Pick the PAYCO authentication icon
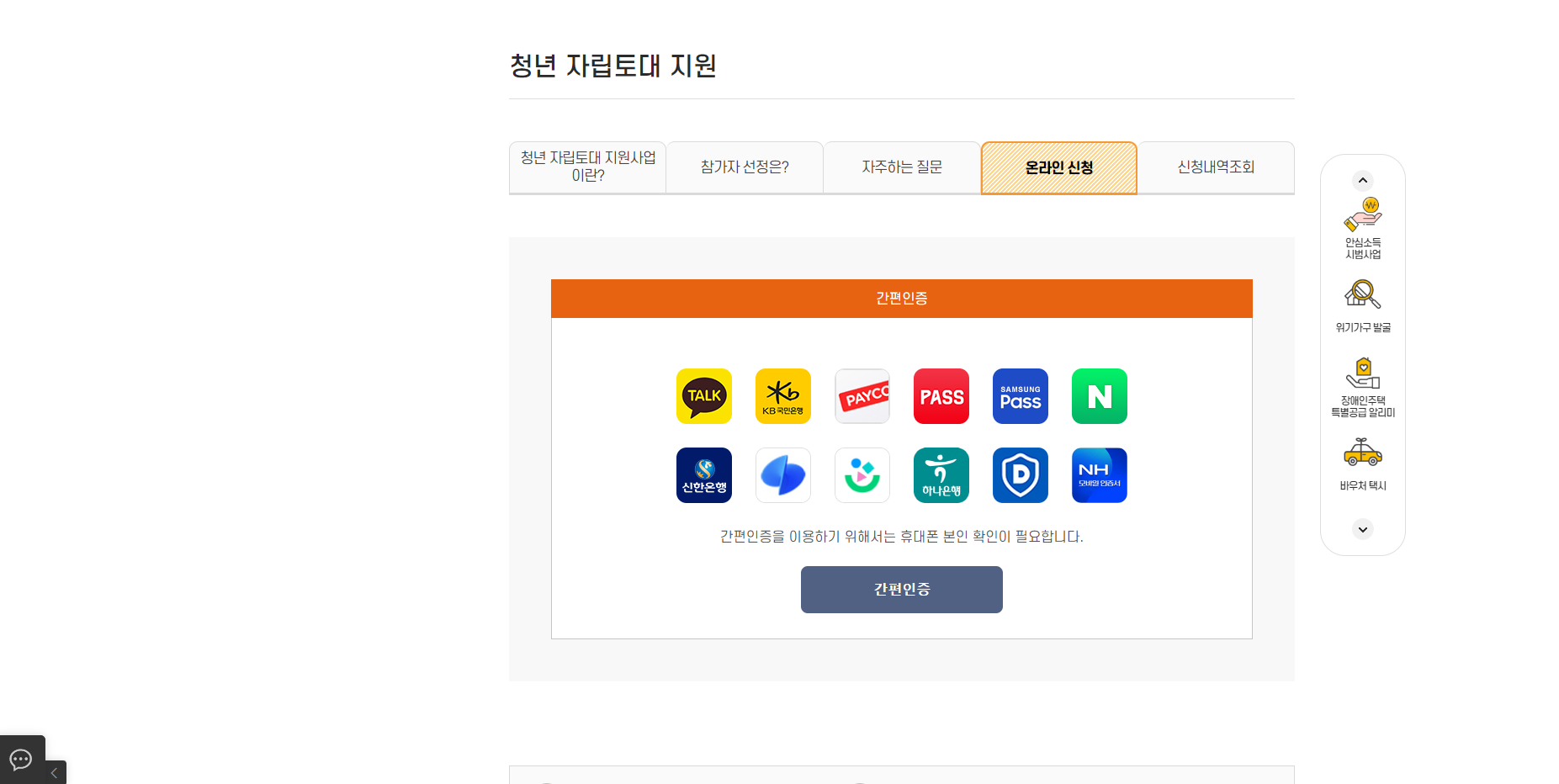This screenshot has height=784, width=1559. (x=862, y=396)
